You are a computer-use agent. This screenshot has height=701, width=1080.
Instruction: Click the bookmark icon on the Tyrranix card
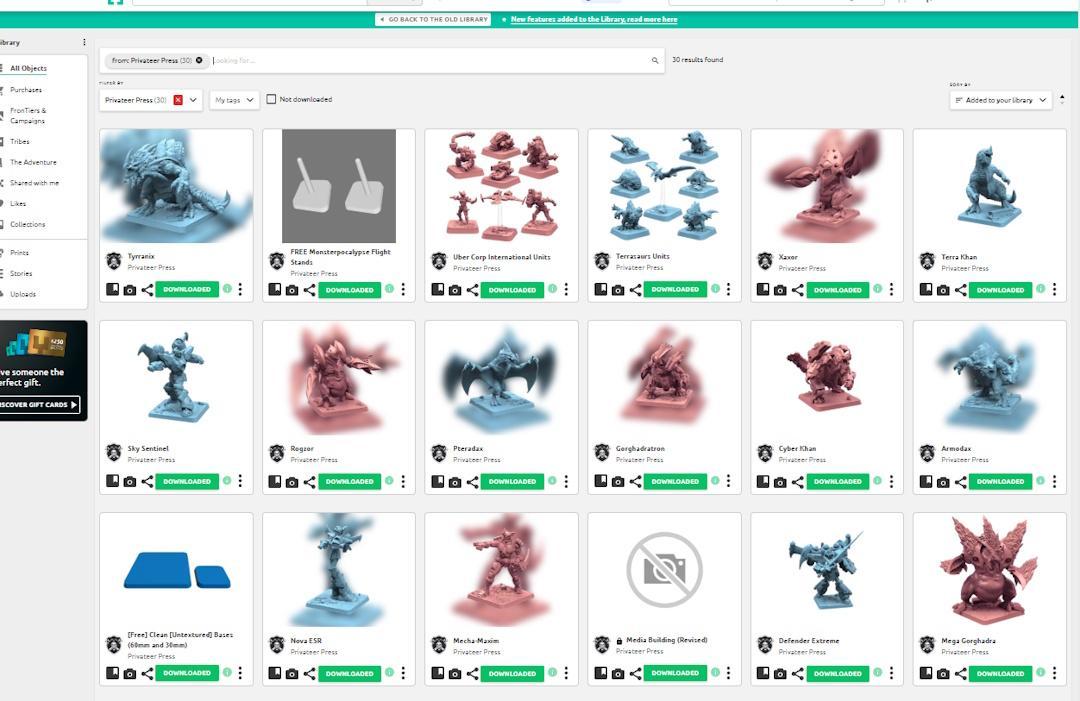tap(113, 290)
